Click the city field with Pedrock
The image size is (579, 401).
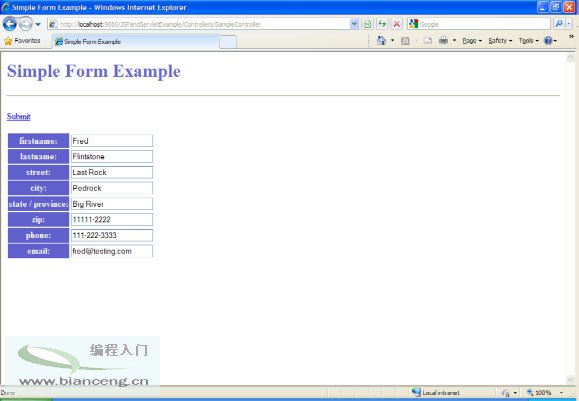[x=112, y=188]
